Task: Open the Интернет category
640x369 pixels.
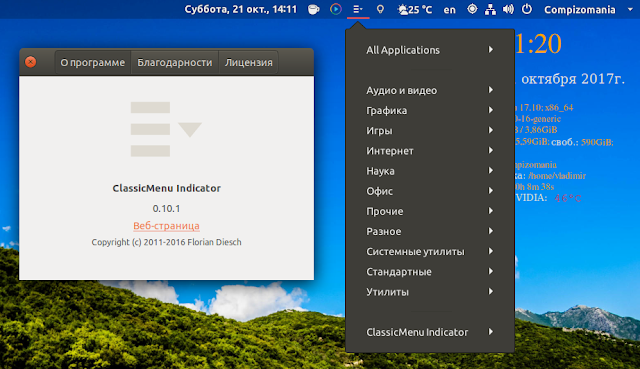Action: pos(430,151)
